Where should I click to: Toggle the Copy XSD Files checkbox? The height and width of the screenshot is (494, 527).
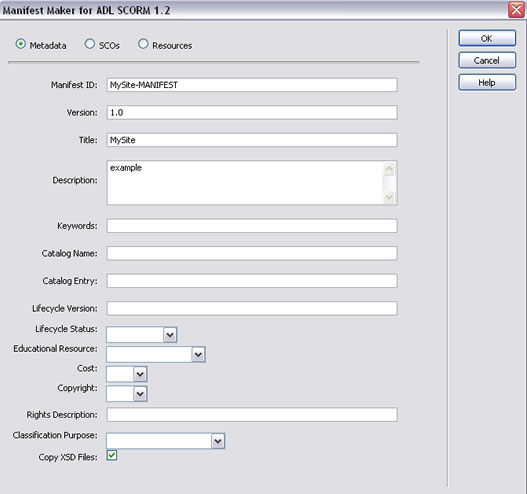112,456
